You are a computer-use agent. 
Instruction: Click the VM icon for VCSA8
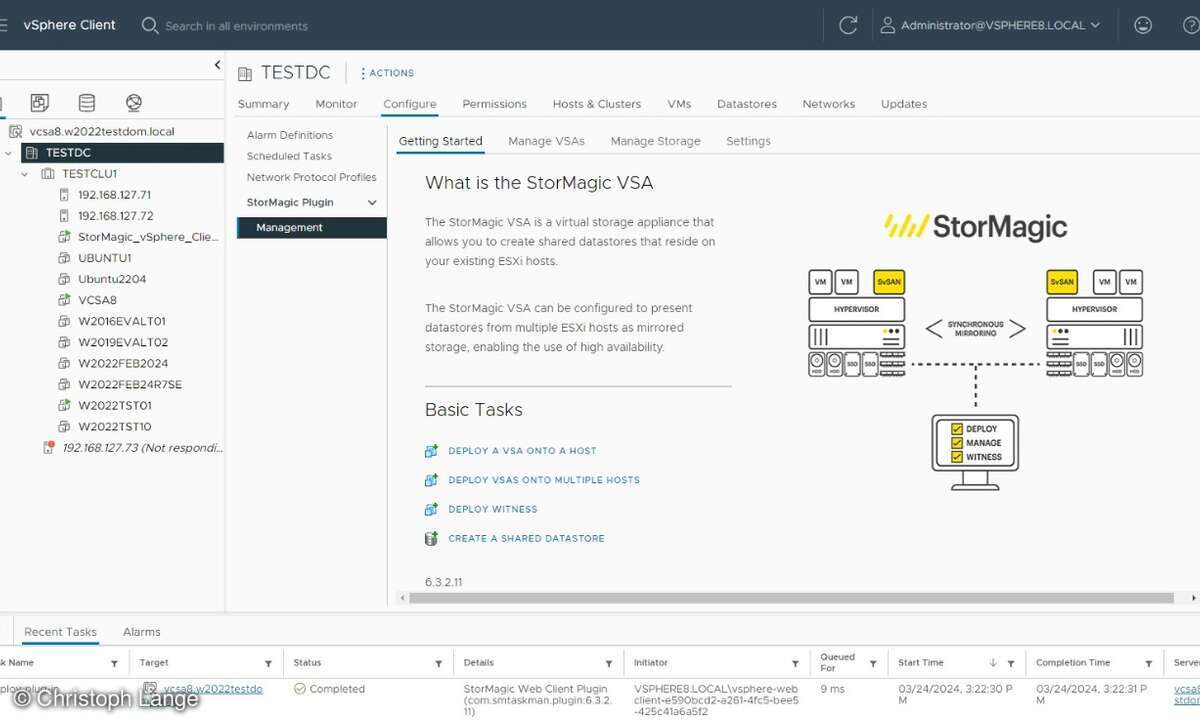click(x=65, y=300)
